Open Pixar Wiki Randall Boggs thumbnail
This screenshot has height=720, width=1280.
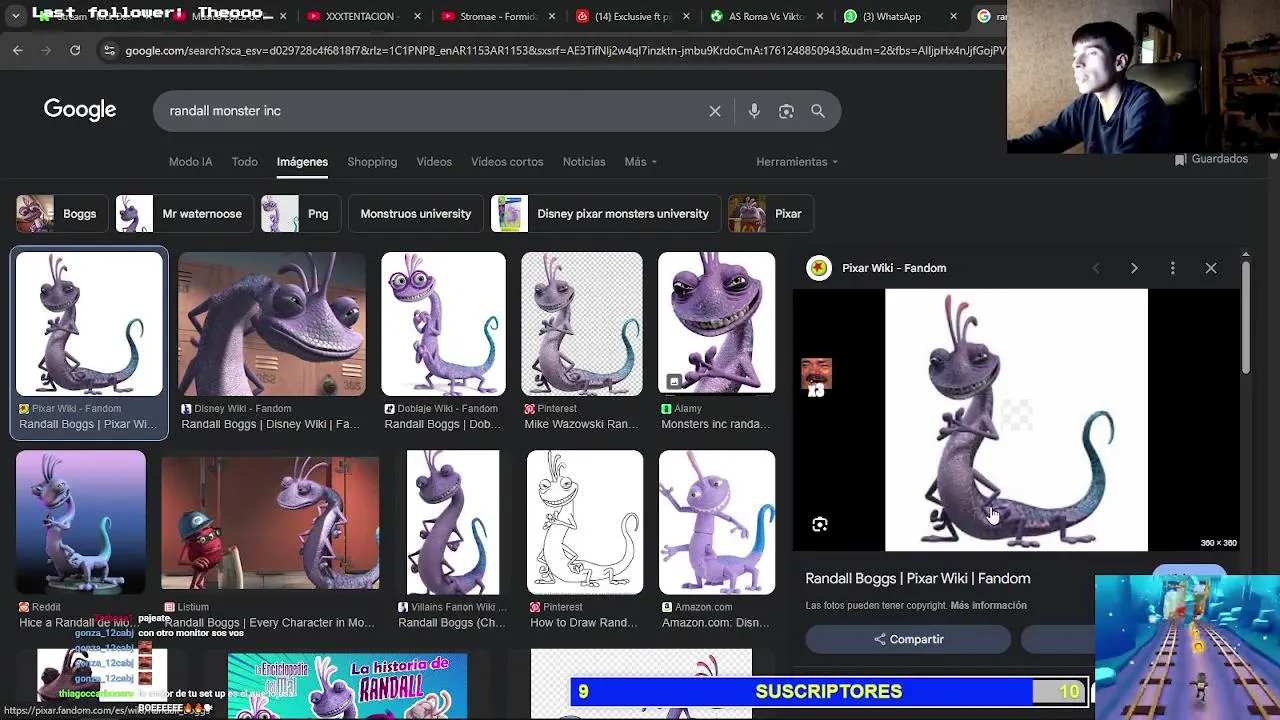(x=89, y=324)
